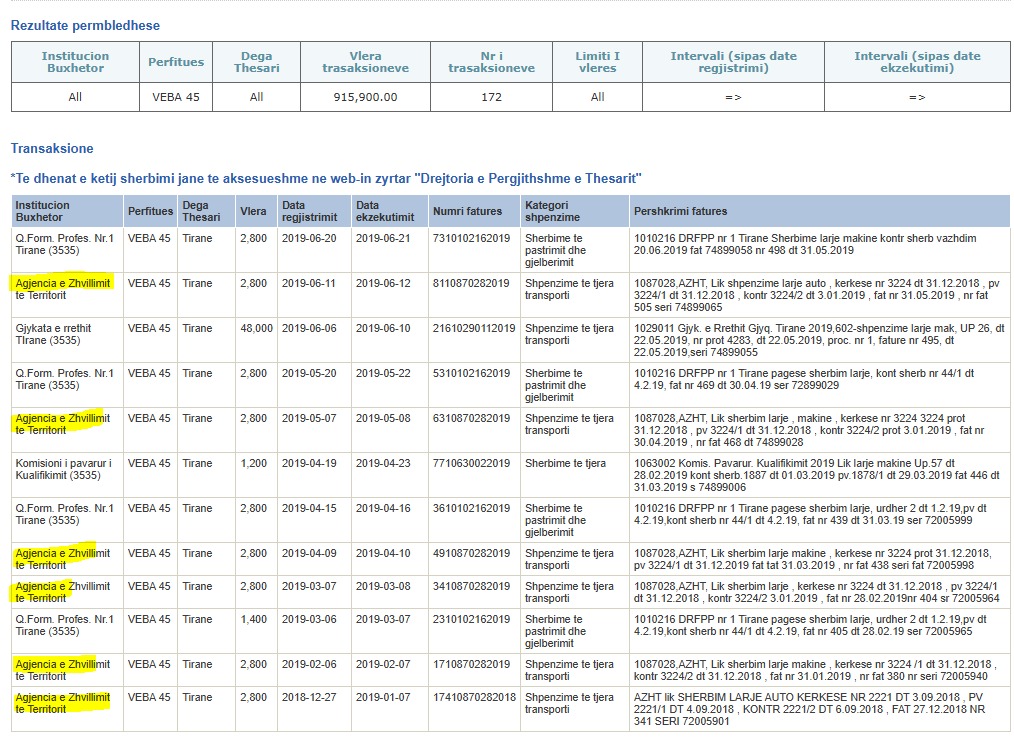Open "Komisioni i pavarur i Kualifikimit (3535)" institution
The image size is (1014, 749).
tap(63, 469)
